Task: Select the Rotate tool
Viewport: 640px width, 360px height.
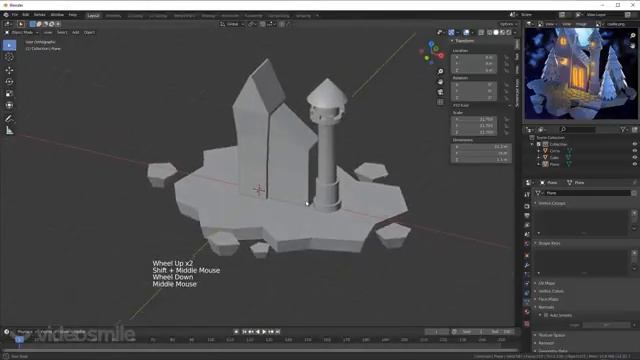Action: click(x=9, y=82)
